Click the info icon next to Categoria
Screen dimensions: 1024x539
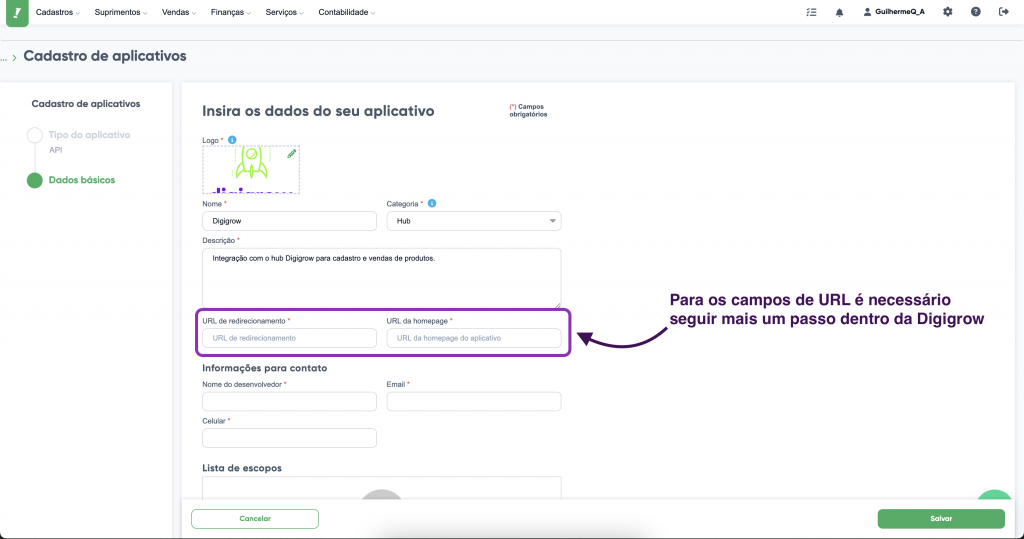(x=432, y=203)
